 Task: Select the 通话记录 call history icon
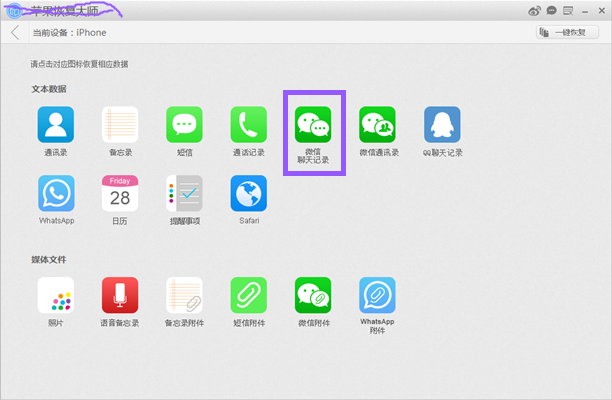[x=249, y=124]
